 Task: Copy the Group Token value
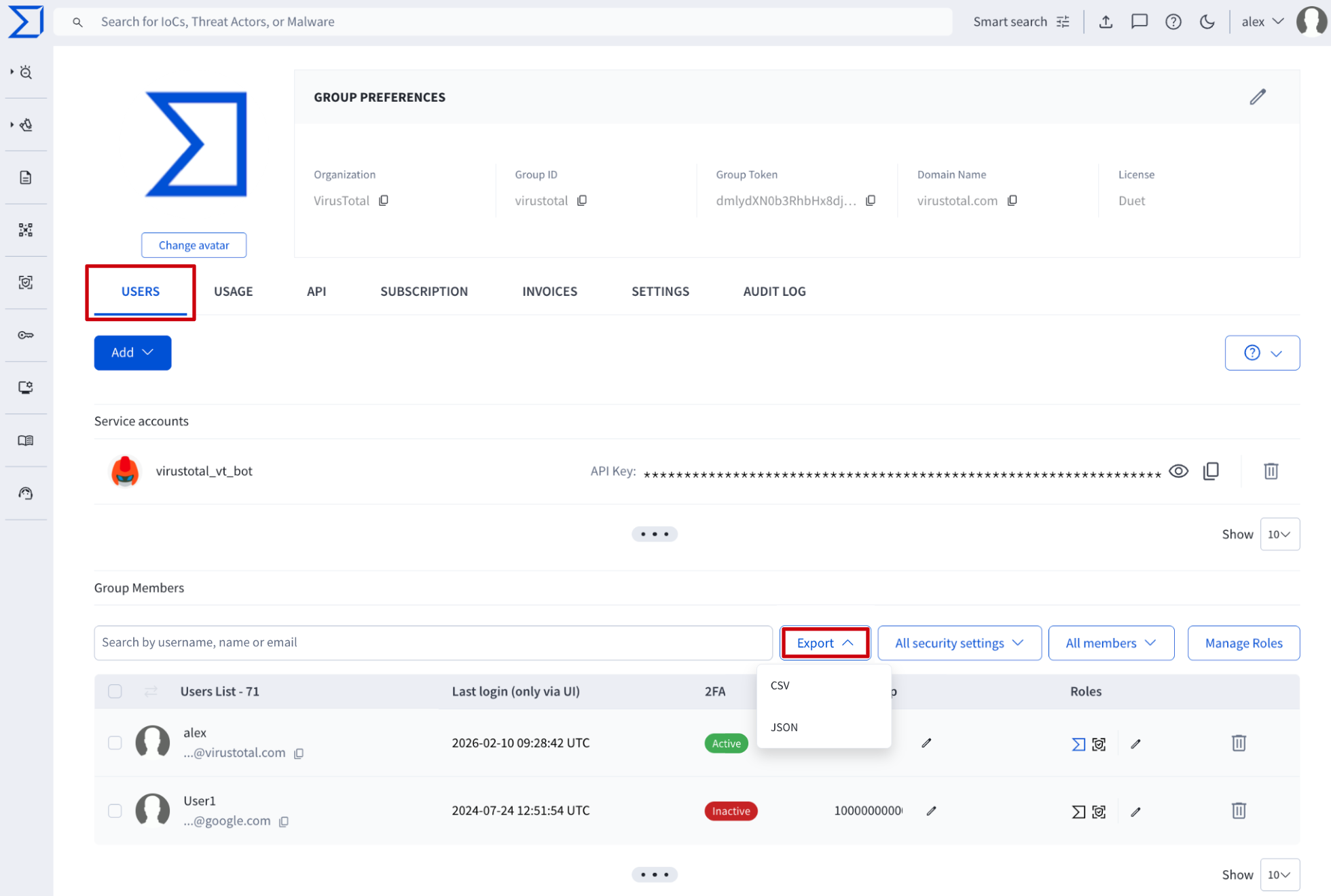[x=871, y=200]
